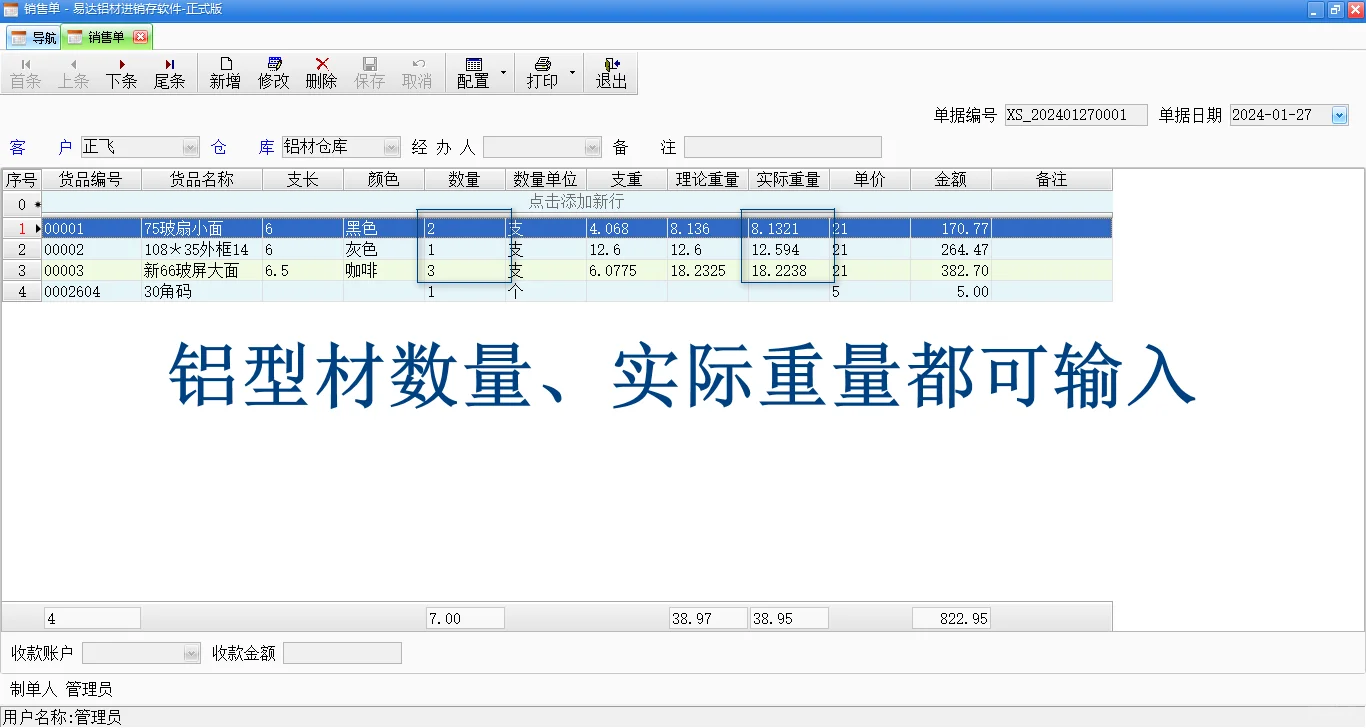Screen dimensions: 1366x728
Task: Click the 新增 icon to add a new record
Action: coord(224,71)
